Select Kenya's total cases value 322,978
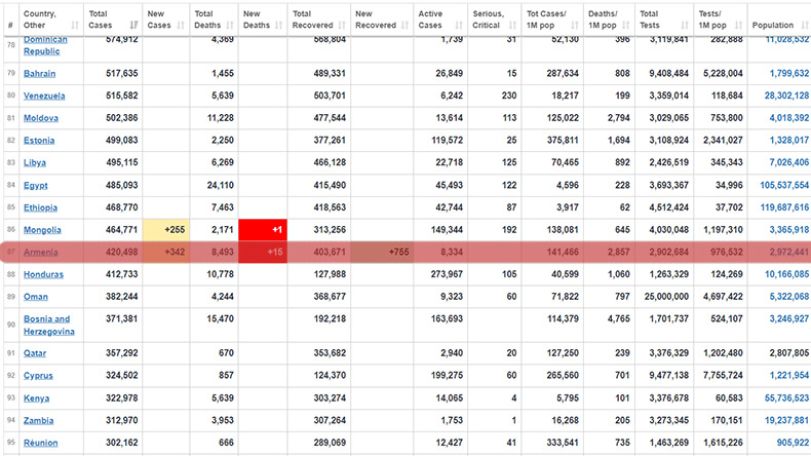 tap(122, 398)
